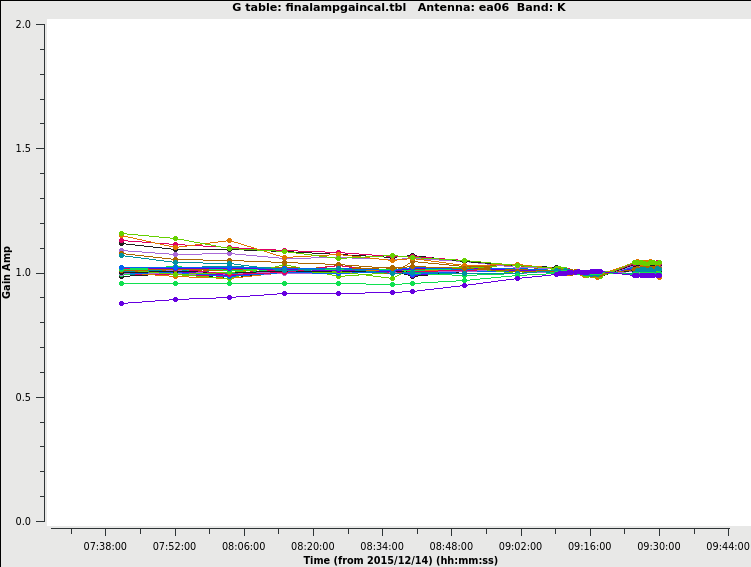Click the 08:48:00 time tick label
The width and height of the screenshot is (751, 567).
point(451,546)
